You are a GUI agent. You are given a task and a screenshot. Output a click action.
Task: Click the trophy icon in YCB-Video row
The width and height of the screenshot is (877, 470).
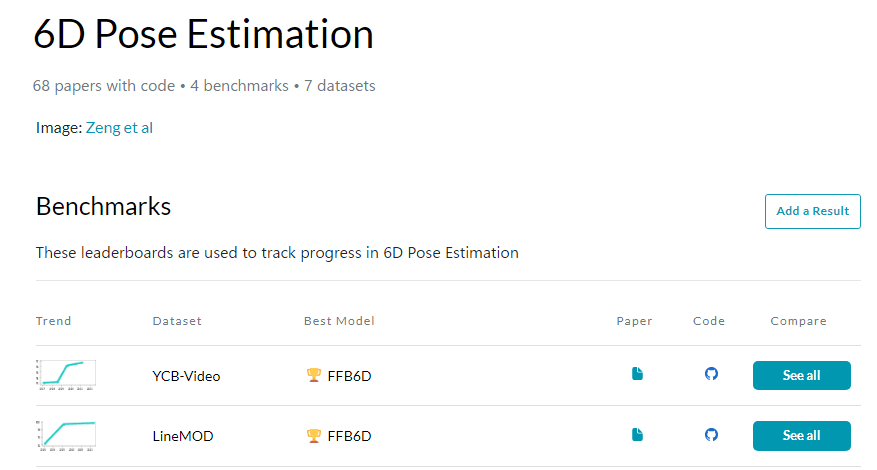point(313,376)
